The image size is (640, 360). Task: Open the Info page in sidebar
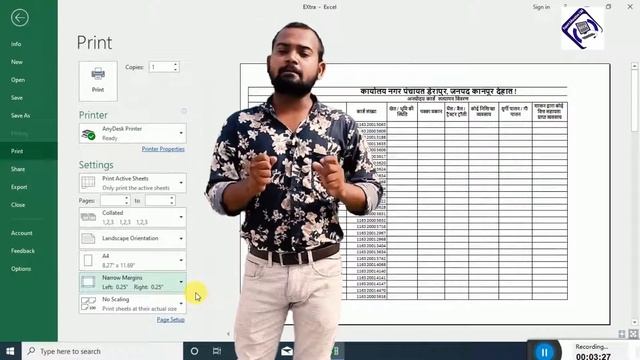[16, 44]
